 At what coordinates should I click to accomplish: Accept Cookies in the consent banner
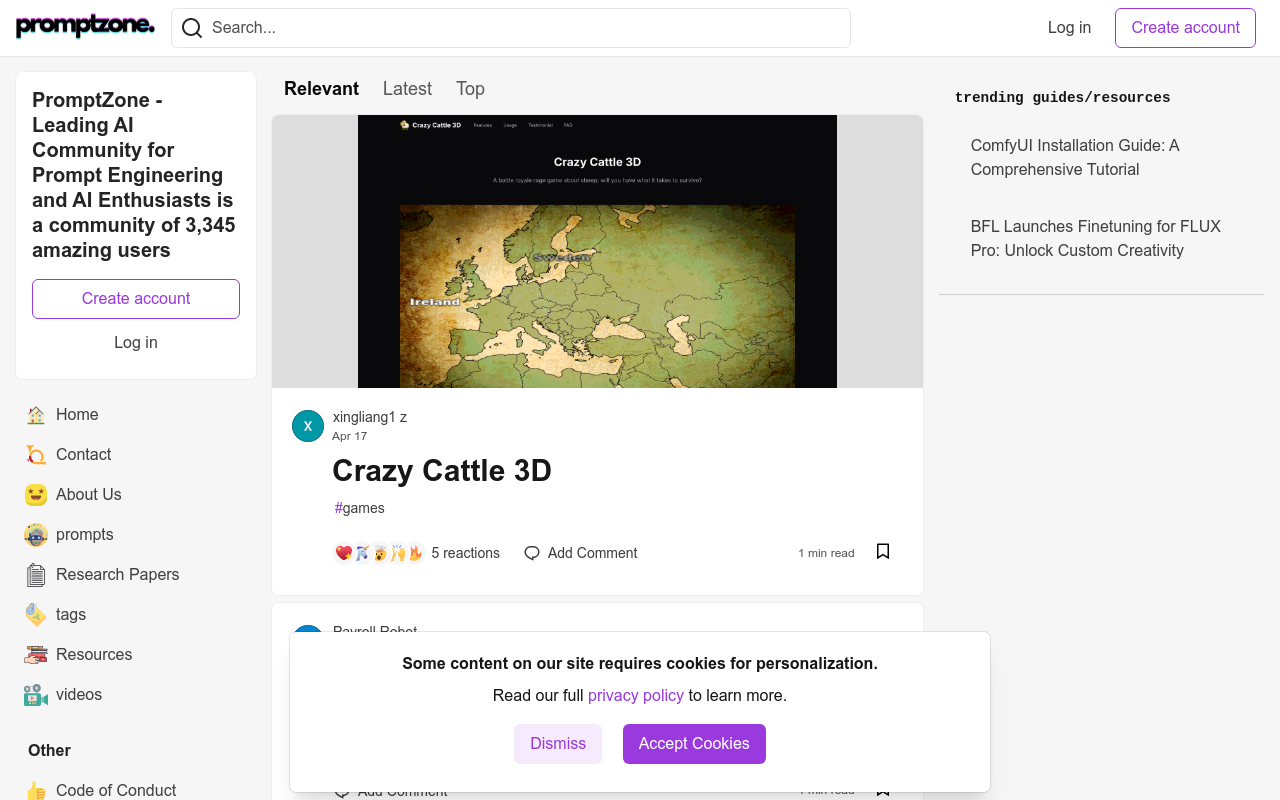point(694,744)
